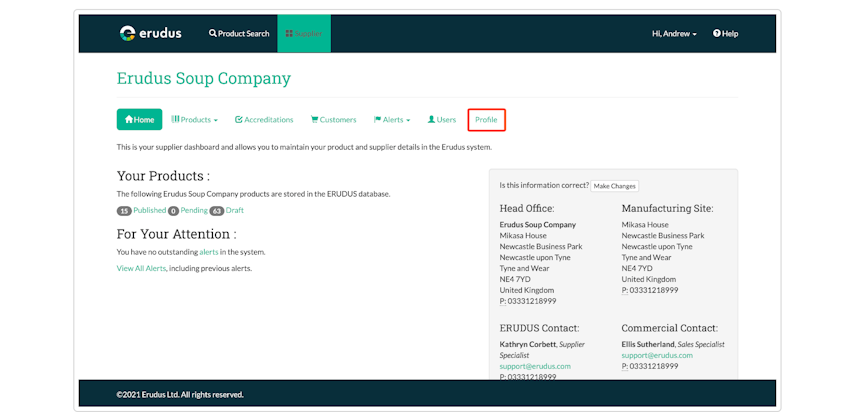Image resolution: width=858 pixels, height=412 pixels.
Task: Select the Supplier nav tab
Action: [x=304, y=33]
